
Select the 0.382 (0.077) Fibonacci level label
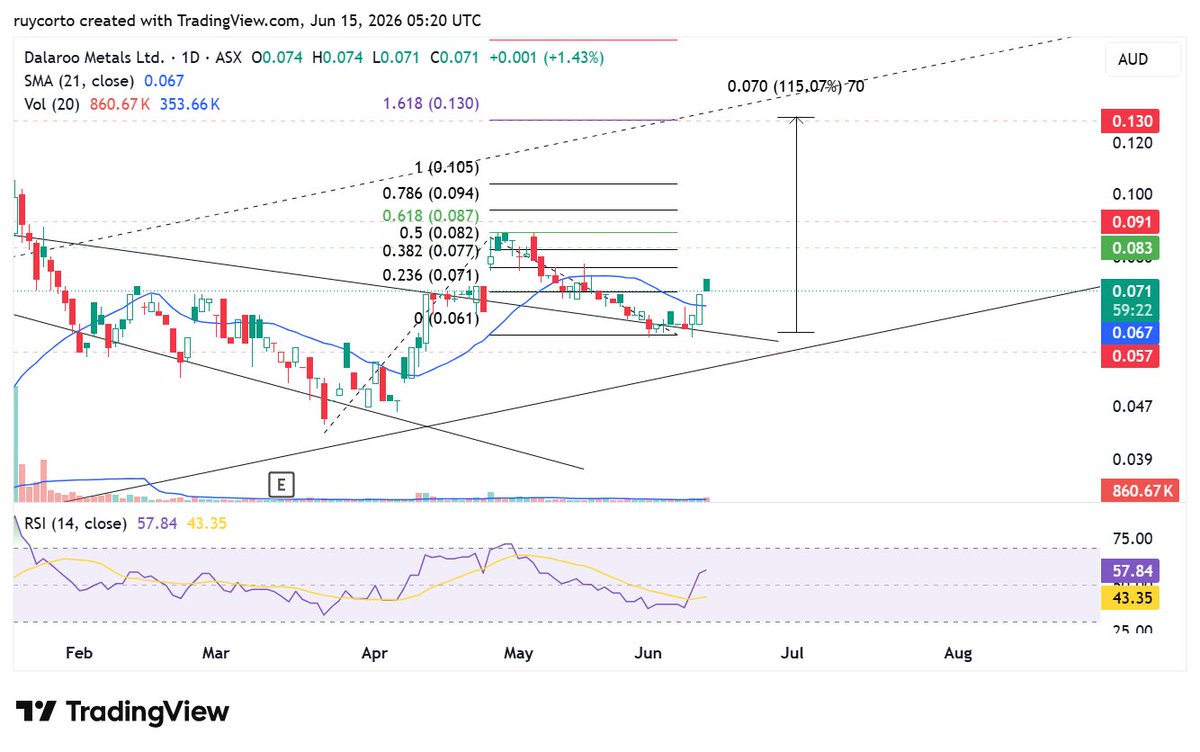(x=432, y=253)
